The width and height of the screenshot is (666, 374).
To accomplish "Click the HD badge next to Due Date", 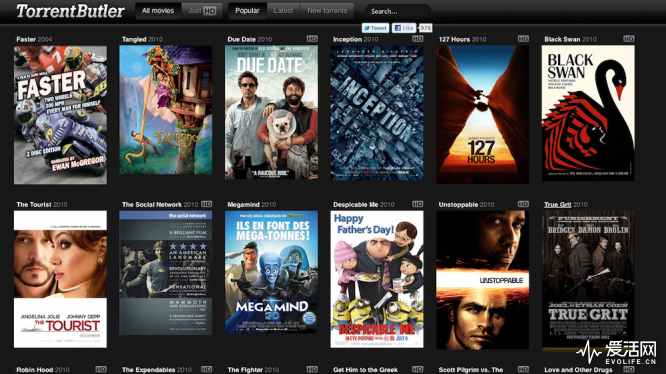I will (x=312, y=39).
